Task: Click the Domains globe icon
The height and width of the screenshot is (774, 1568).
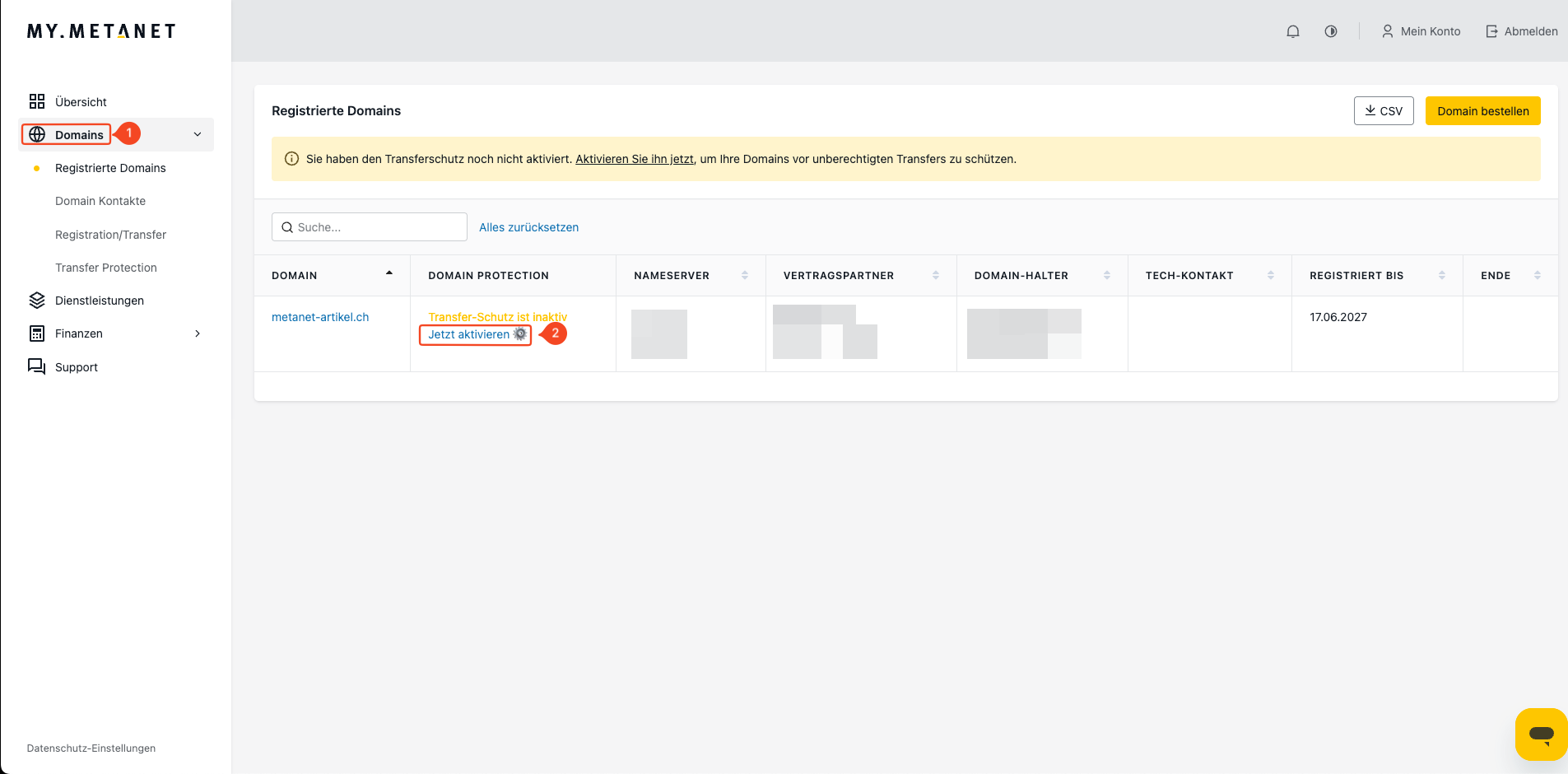Action: tap(37, 134)
